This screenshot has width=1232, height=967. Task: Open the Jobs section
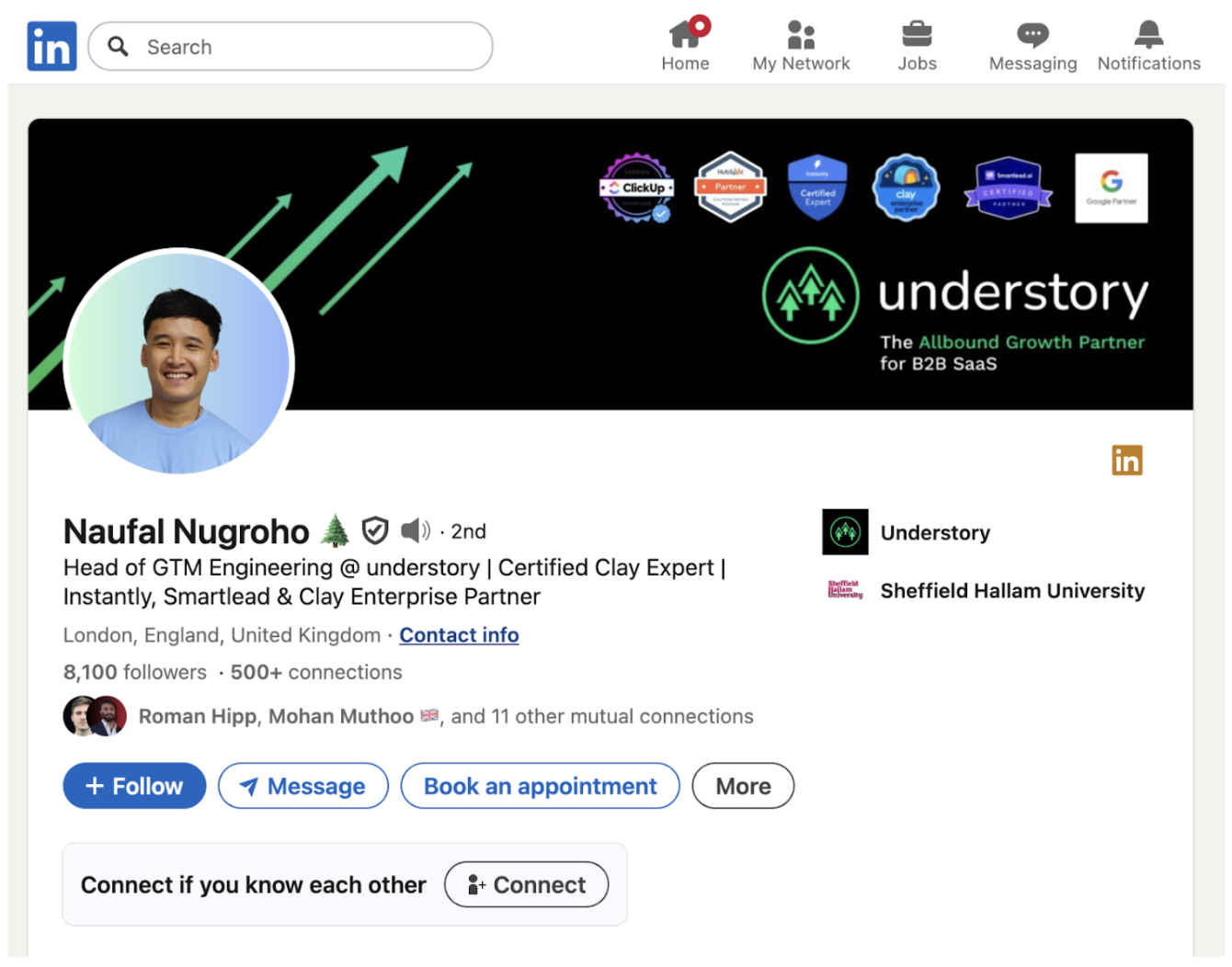(917, 45)
